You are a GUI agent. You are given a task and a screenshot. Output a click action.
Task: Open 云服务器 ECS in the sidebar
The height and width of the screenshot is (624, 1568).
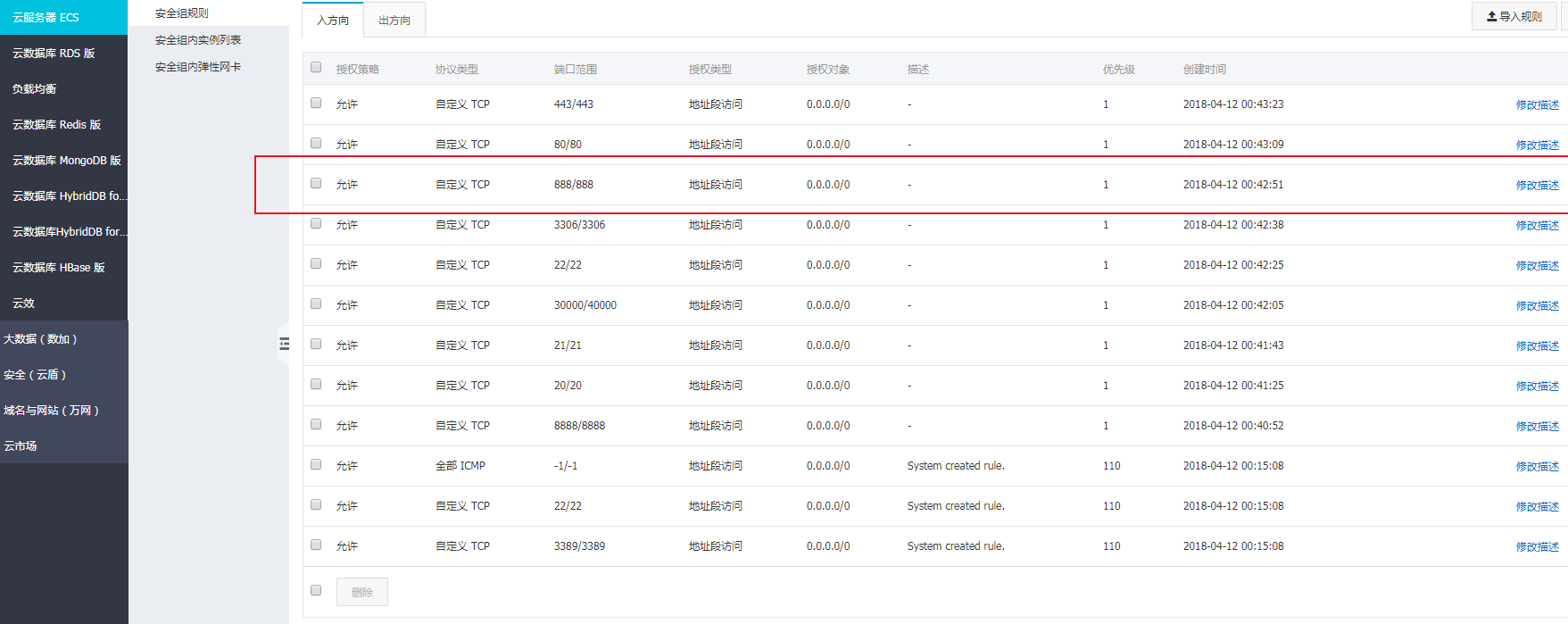coord(46,18)
